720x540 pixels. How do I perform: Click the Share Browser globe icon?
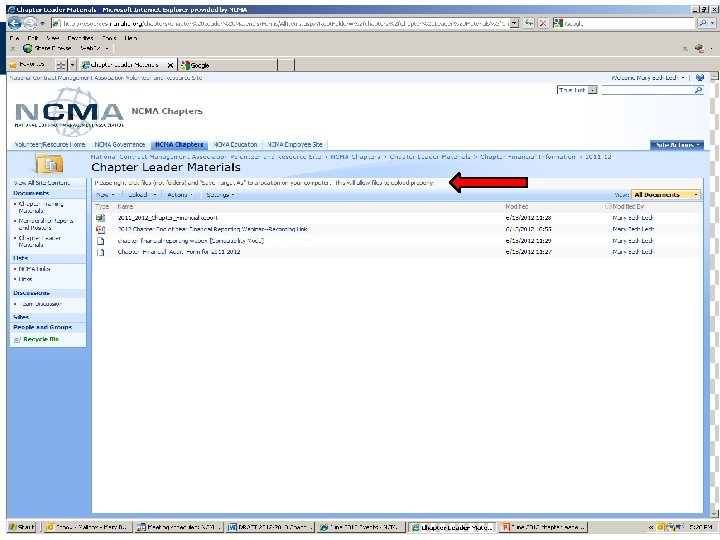(28, 48)
